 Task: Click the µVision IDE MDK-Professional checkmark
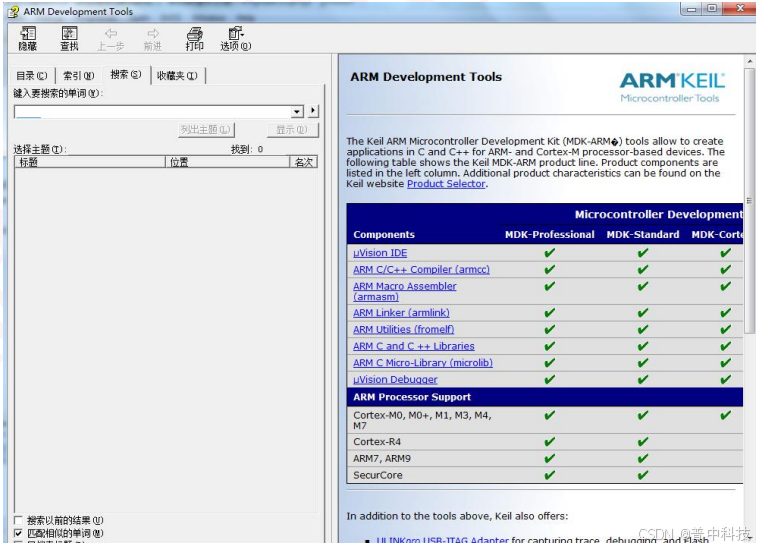click(x=549, y=253)
